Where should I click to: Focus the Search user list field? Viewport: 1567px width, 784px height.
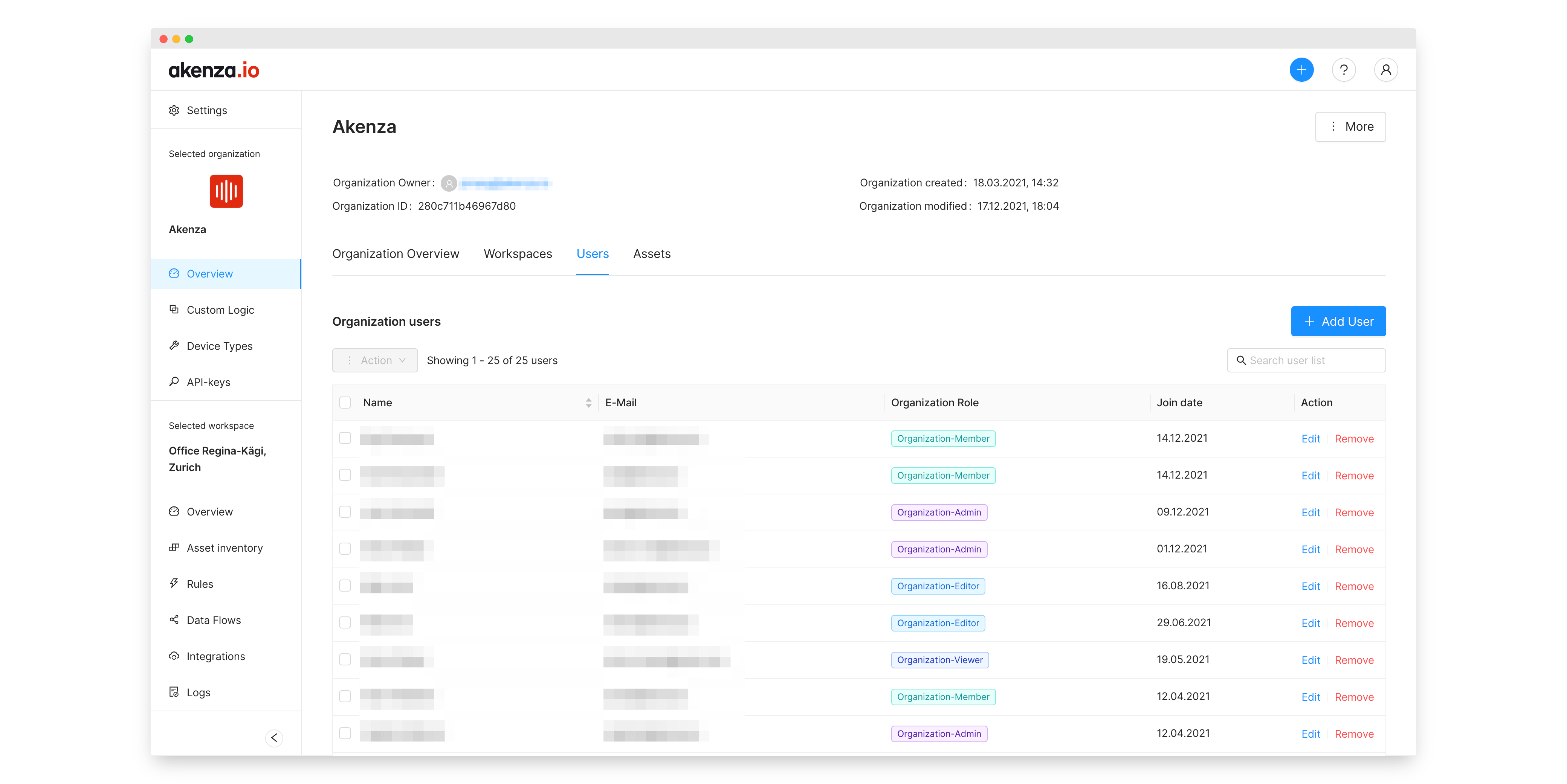tap(1306, 360)
